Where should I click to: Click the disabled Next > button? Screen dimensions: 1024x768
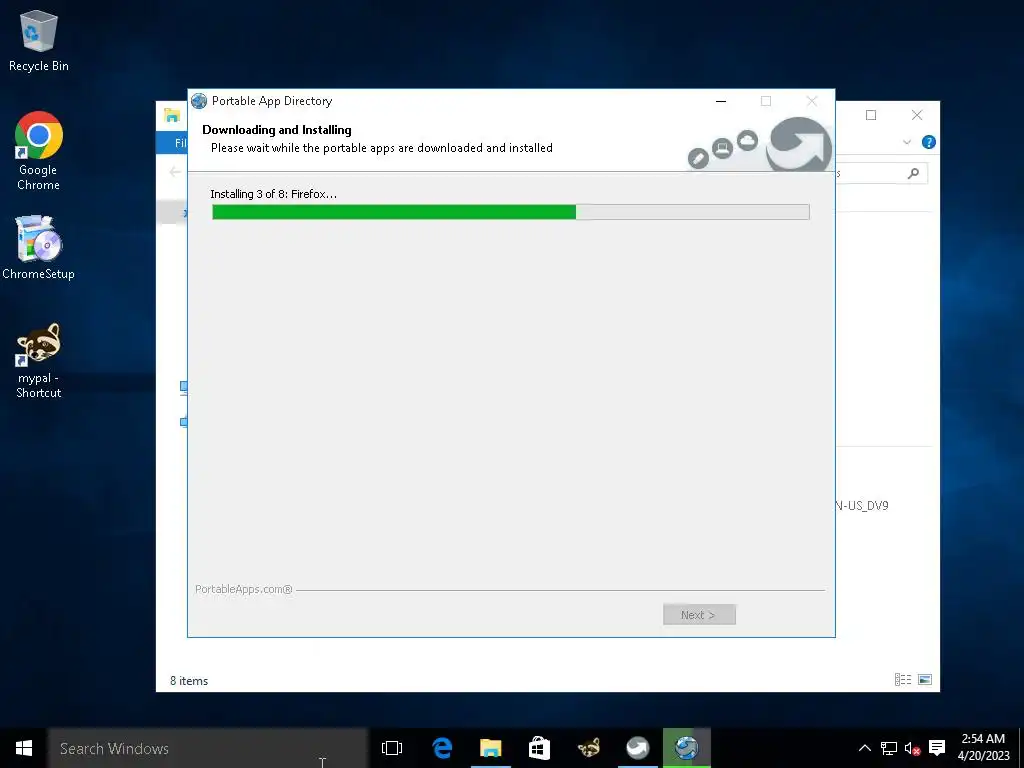(699, 615)
